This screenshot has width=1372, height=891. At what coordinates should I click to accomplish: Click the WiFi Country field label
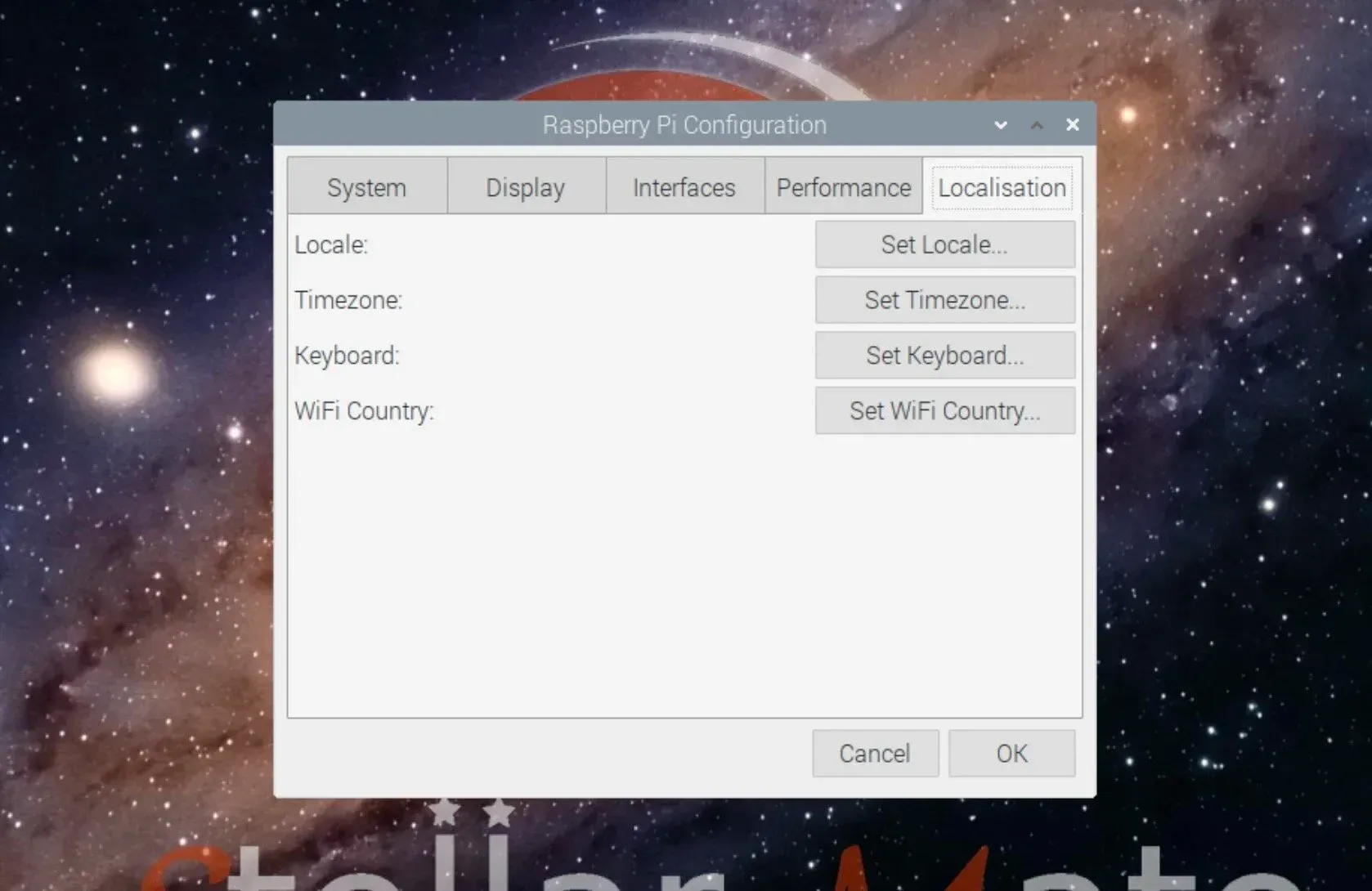[x=365, y=411]
